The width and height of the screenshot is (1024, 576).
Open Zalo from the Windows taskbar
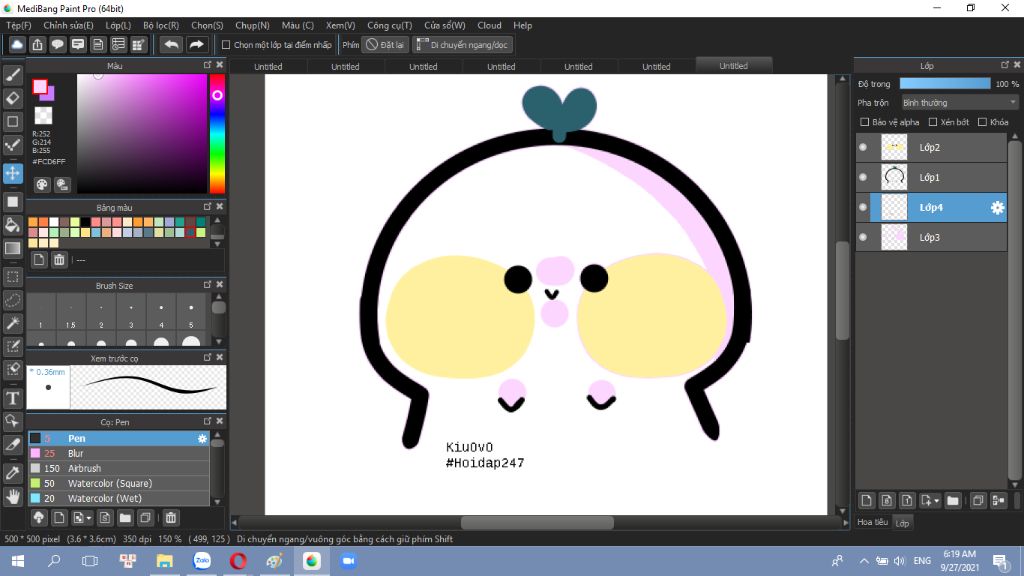(202, 561)
